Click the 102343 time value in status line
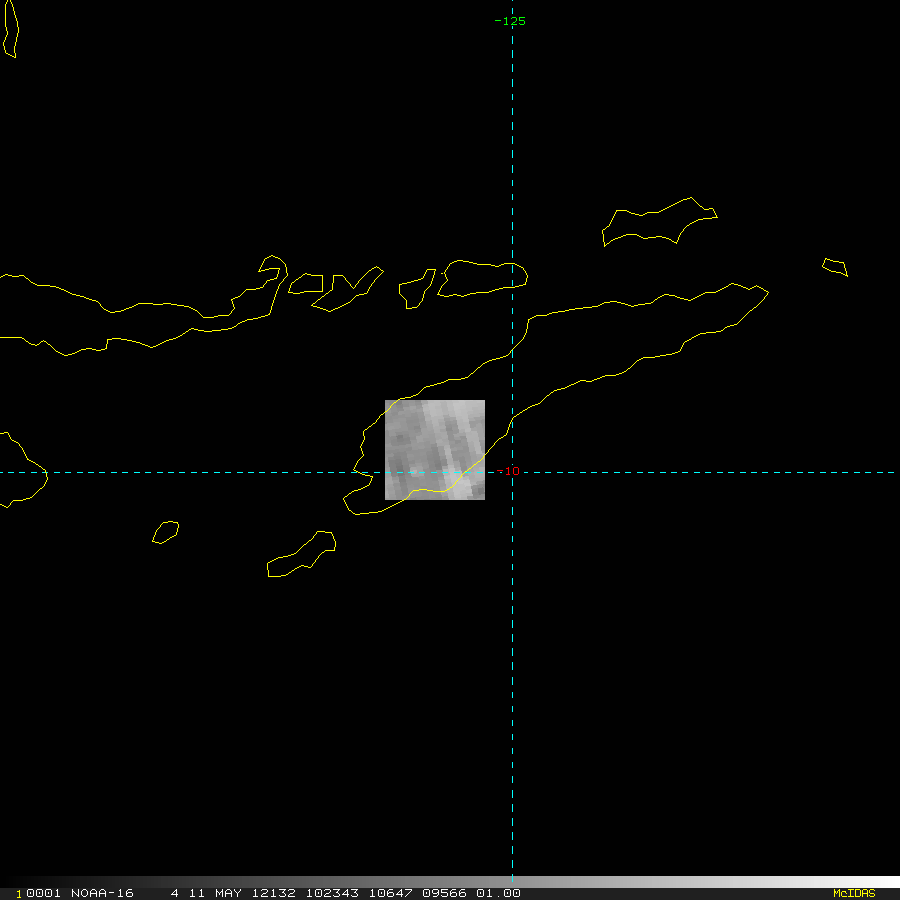The width and height of the screenshot is (900, 900). (335, 893)
